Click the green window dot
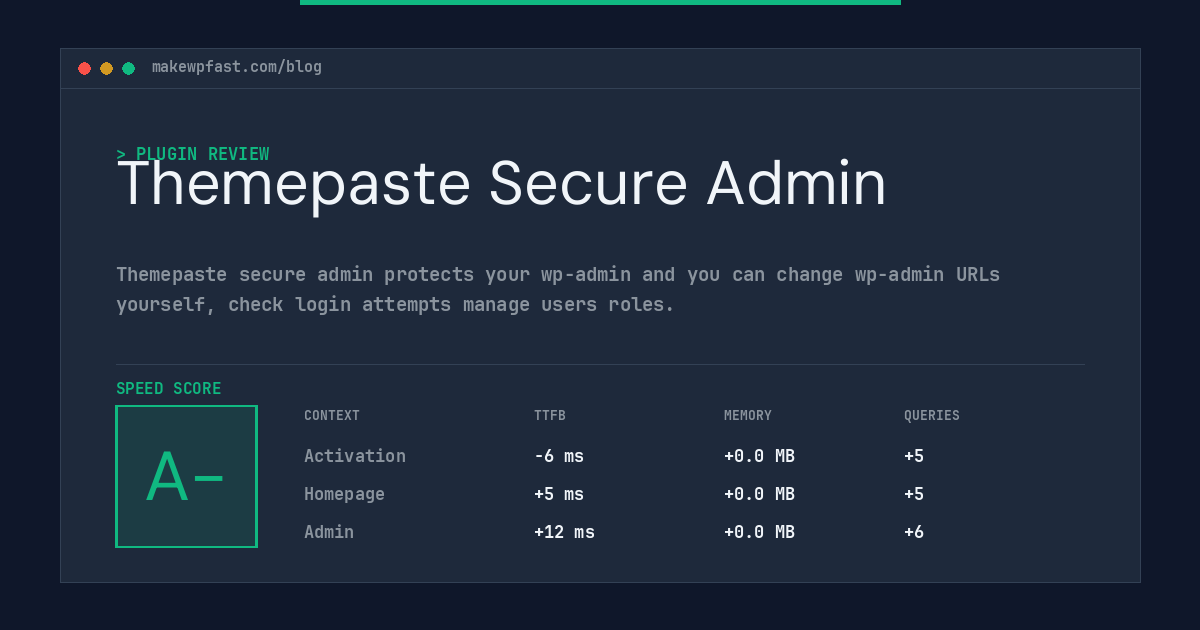This screenshot has width=1200, height=630. coord(128,68)
